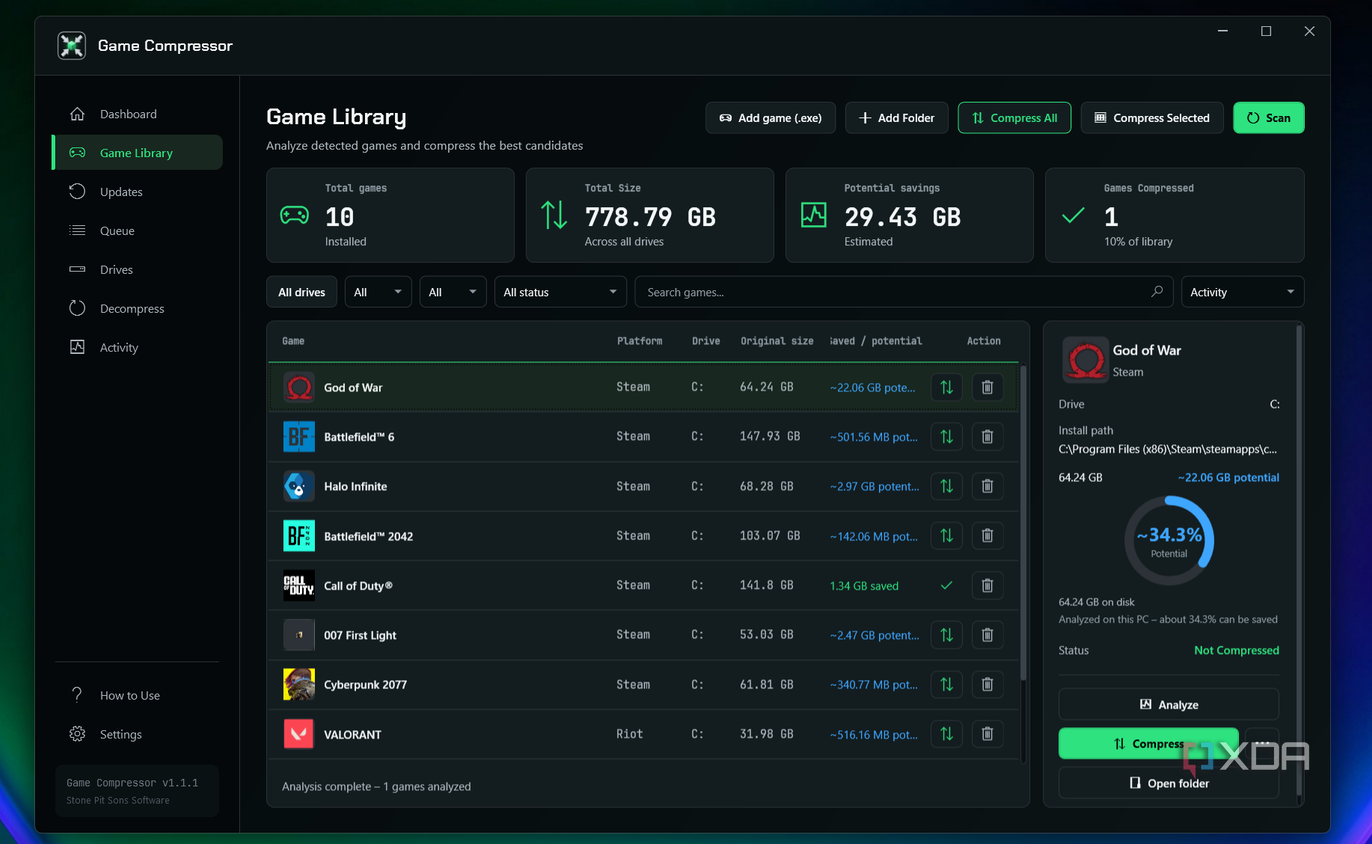Open folder for God of War
This screenshot has height=844, width=1372.
coord(1168,783)
